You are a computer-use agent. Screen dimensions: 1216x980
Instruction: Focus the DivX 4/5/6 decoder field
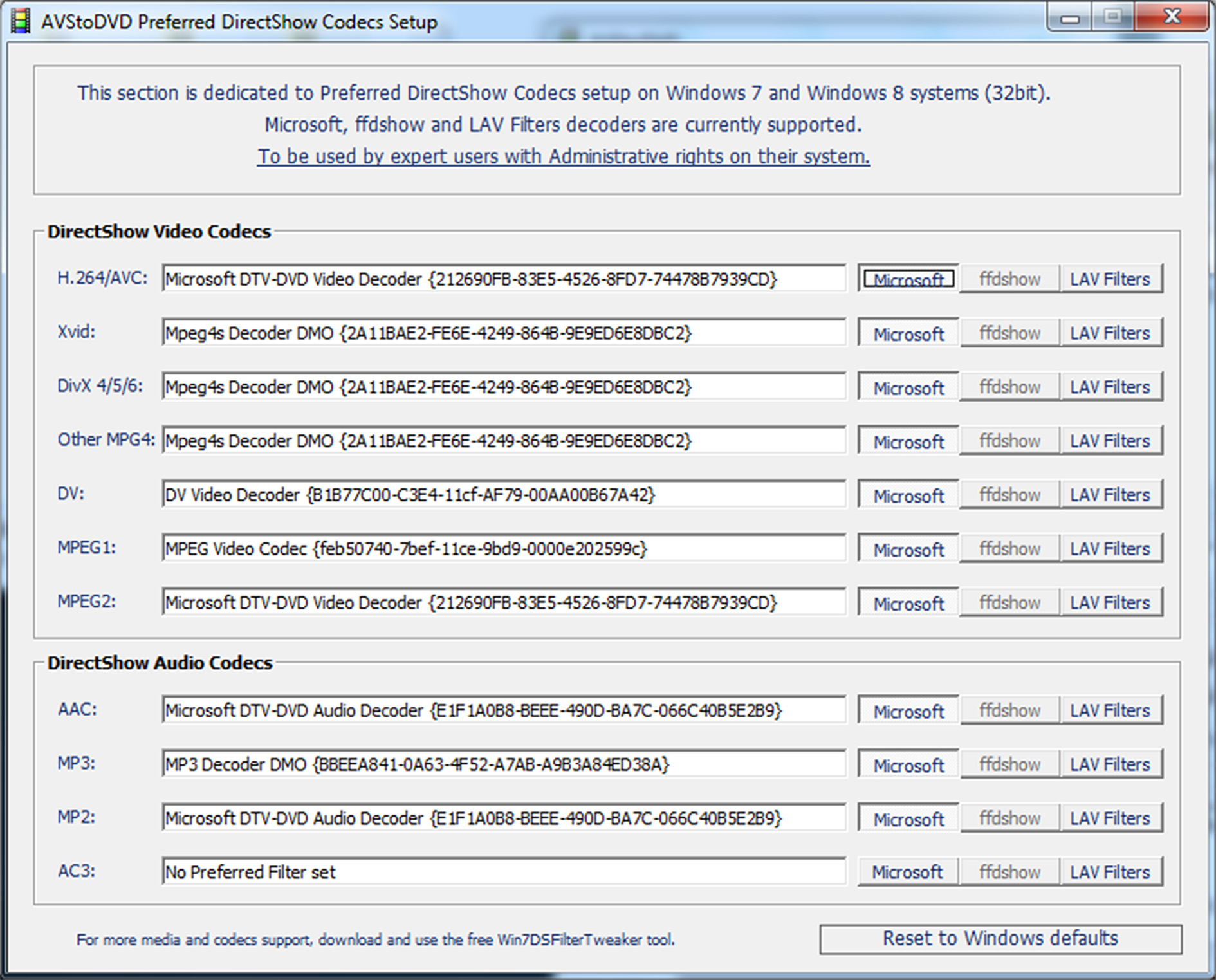(x=504, y=387)
